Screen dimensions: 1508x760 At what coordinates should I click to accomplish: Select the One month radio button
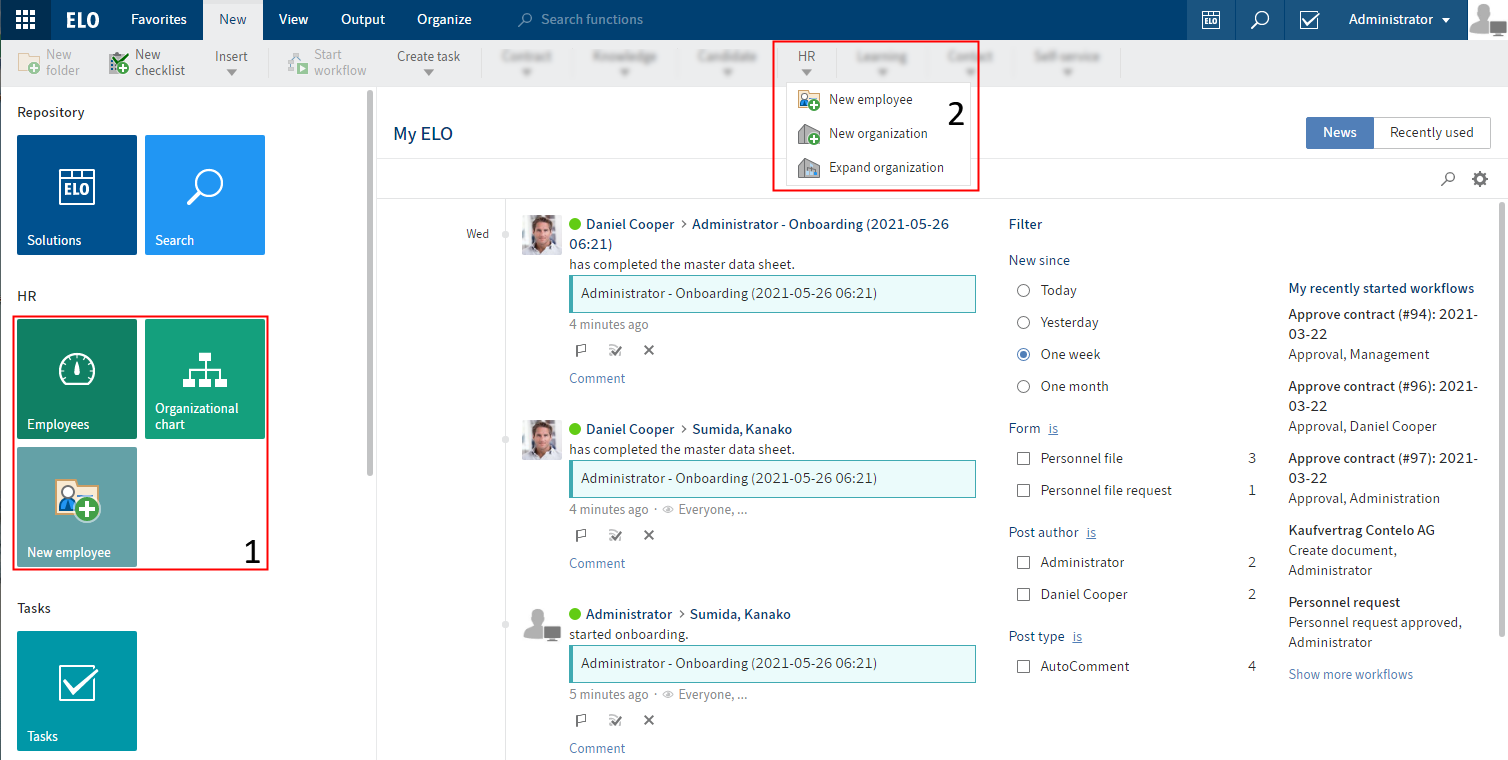point(1023,386)
